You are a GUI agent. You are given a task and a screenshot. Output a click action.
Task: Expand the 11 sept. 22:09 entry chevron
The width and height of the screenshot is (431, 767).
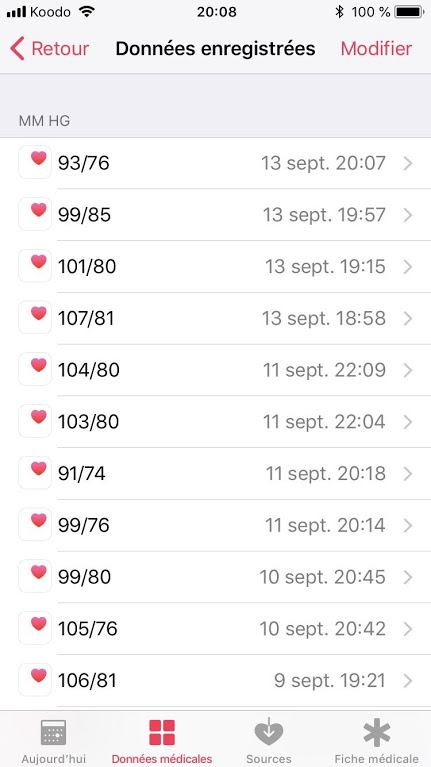click(408, 370)
